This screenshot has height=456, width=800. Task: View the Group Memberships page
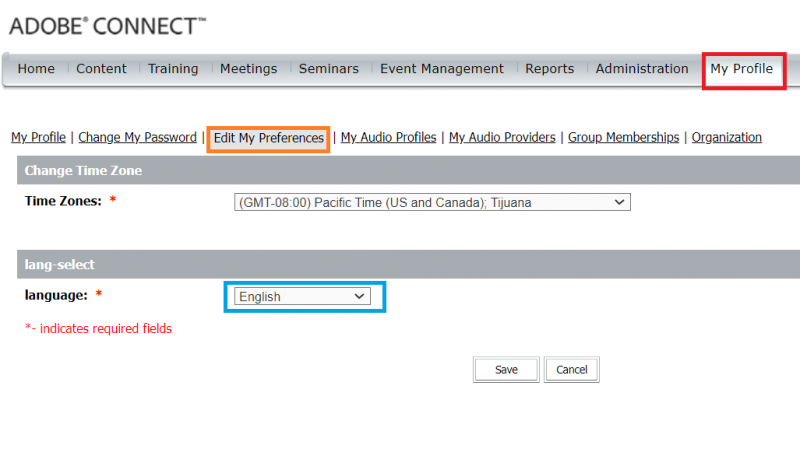pyautogui.click(x=623, y=138)
